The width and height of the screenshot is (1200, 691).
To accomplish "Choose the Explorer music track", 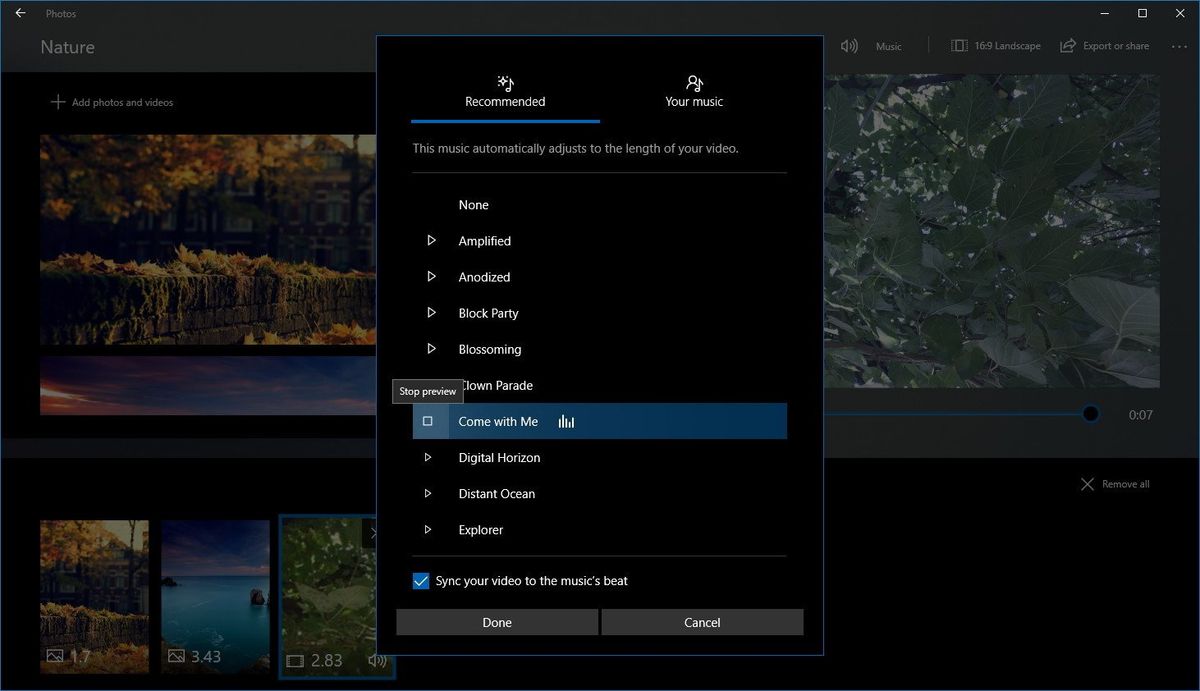I will click(480, 529).
